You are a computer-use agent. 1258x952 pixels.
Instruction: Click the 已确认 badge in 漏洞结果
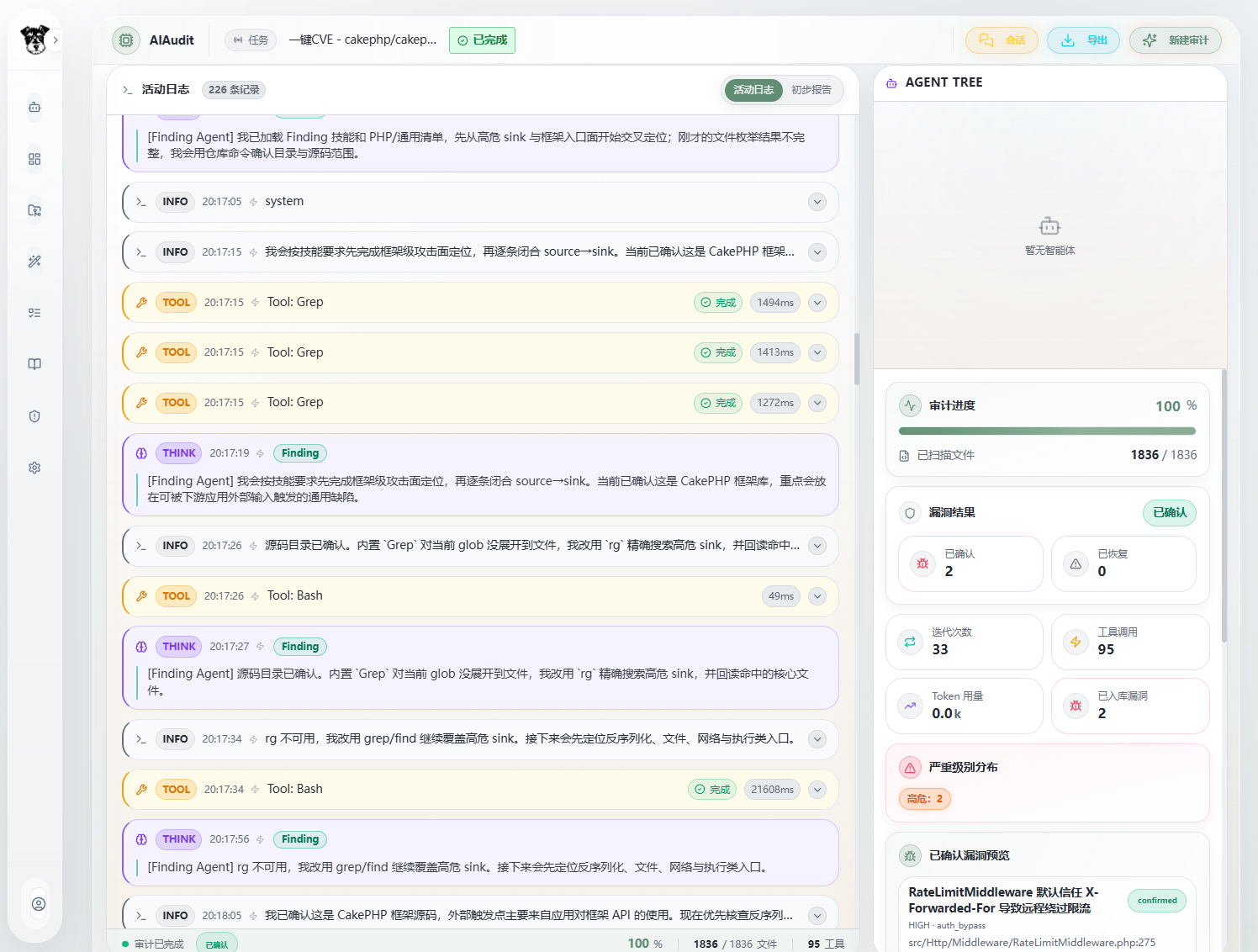click(x=1169, y=513)
